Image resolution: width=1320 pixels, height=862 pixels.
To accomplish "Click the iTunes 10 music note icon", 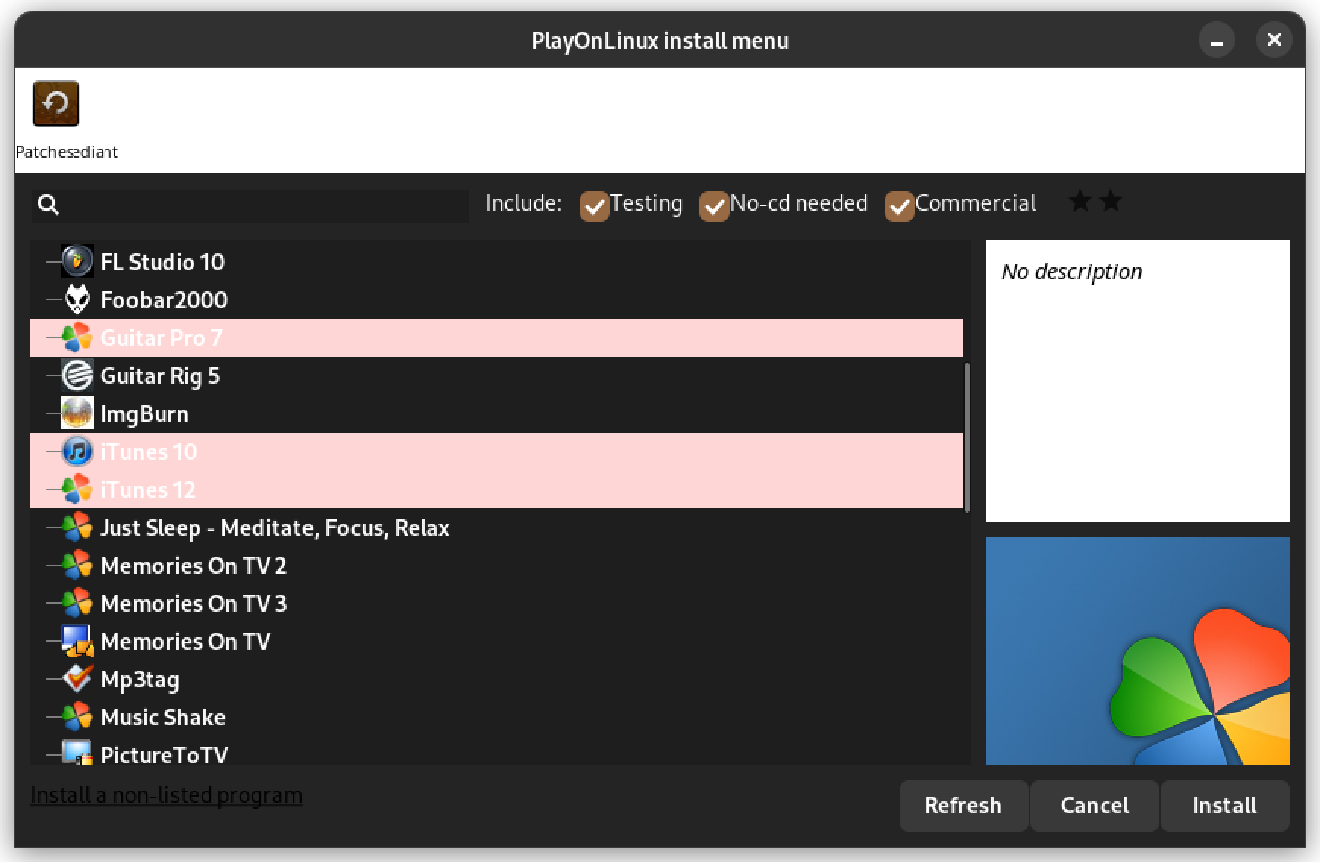I will (x=77, y=452).
